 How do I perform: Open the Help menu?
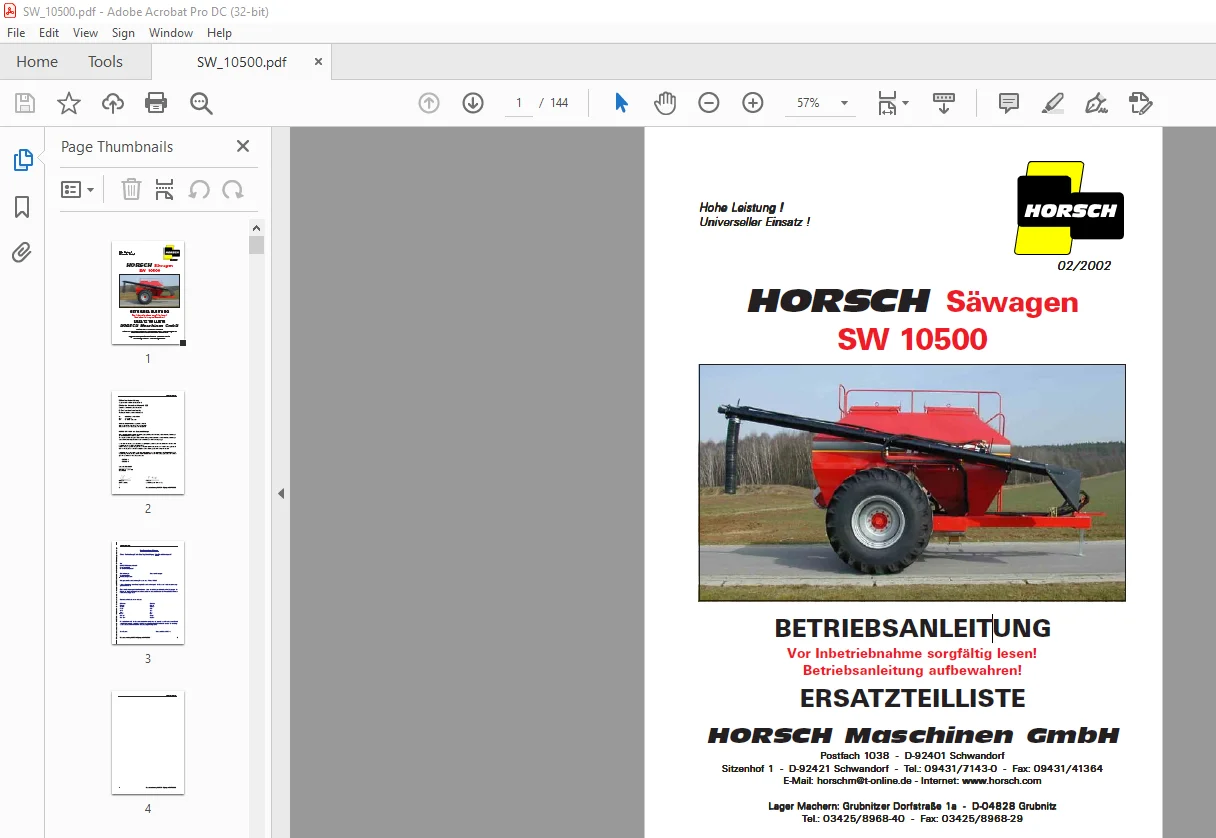pyautogui.click(x=219, y=33)
